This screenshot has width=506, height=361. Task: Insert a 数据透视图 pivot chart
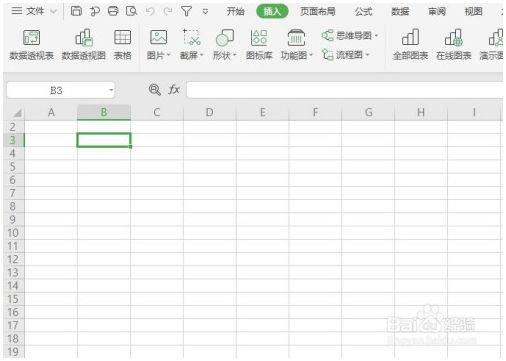[83, 45]
